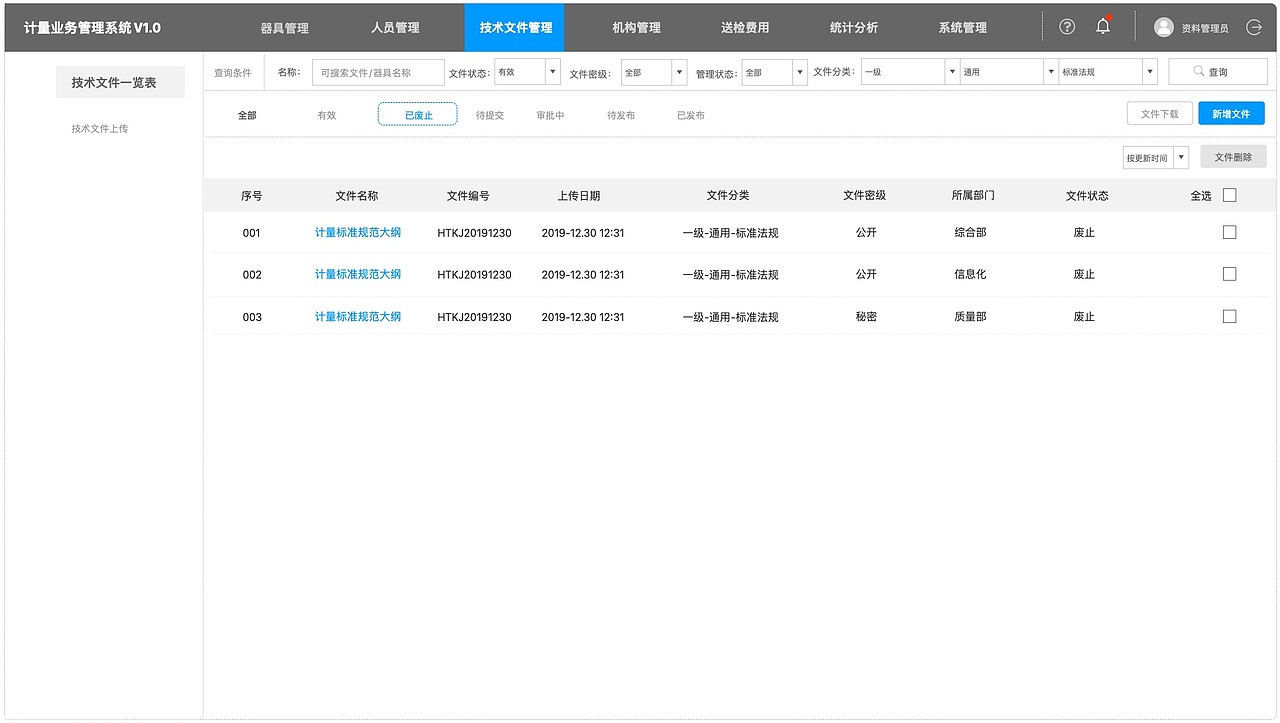Click the 文件密级 column header
Screen dimensions: 1280x723
tap(865, 196)
